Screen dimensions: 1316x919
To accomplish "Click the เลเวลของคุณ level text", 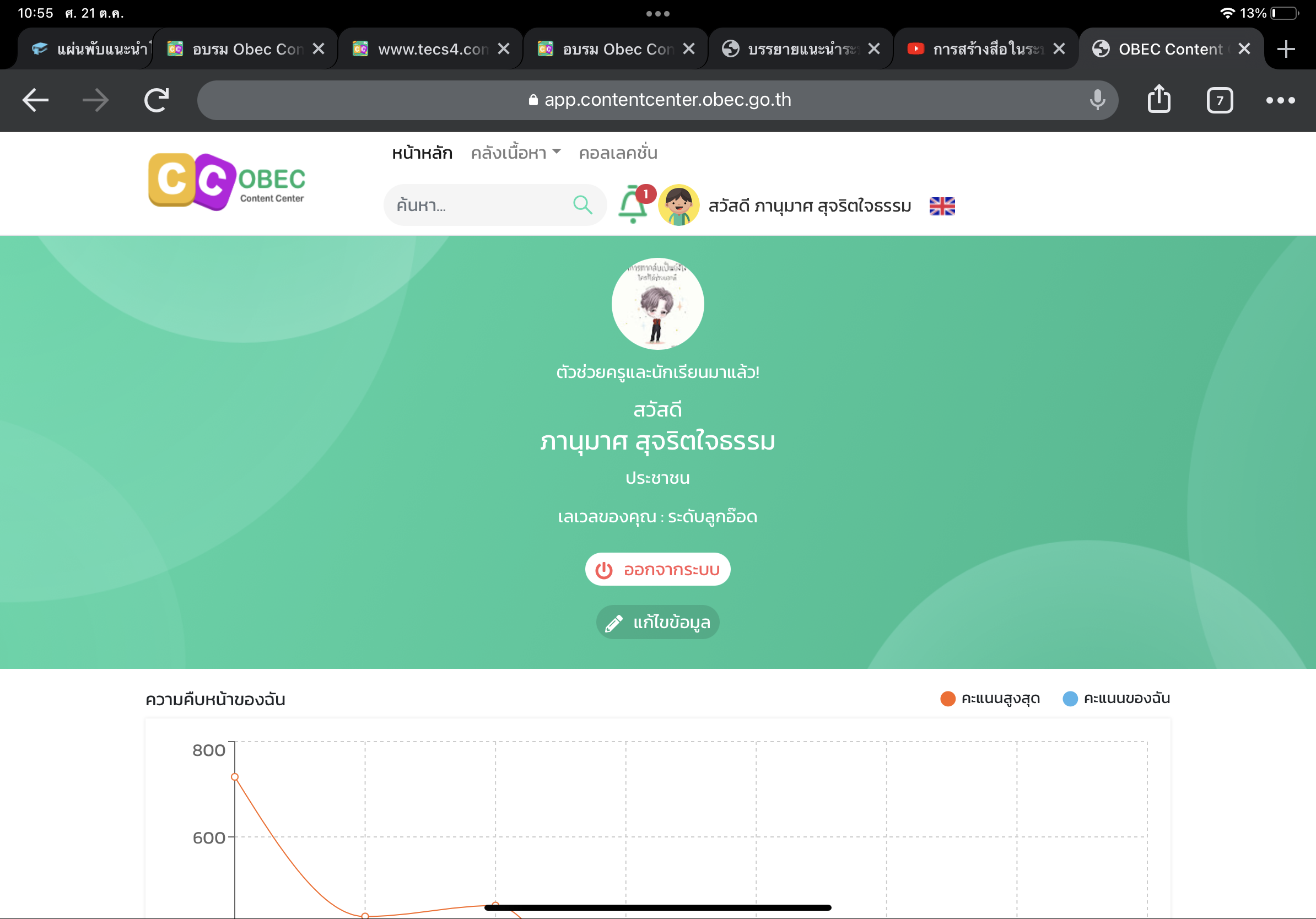I will [x=657, y=517].
